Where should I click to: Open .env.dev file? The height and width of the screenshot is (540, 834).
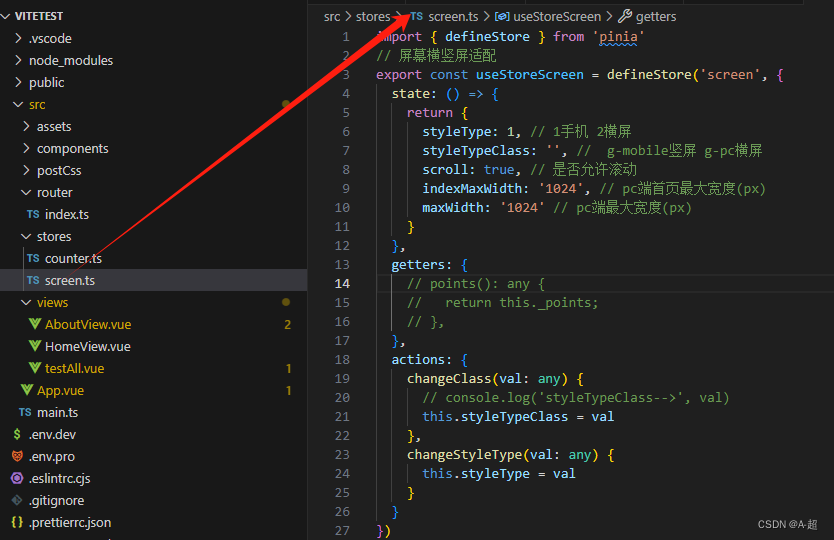(x=52, y=435)
